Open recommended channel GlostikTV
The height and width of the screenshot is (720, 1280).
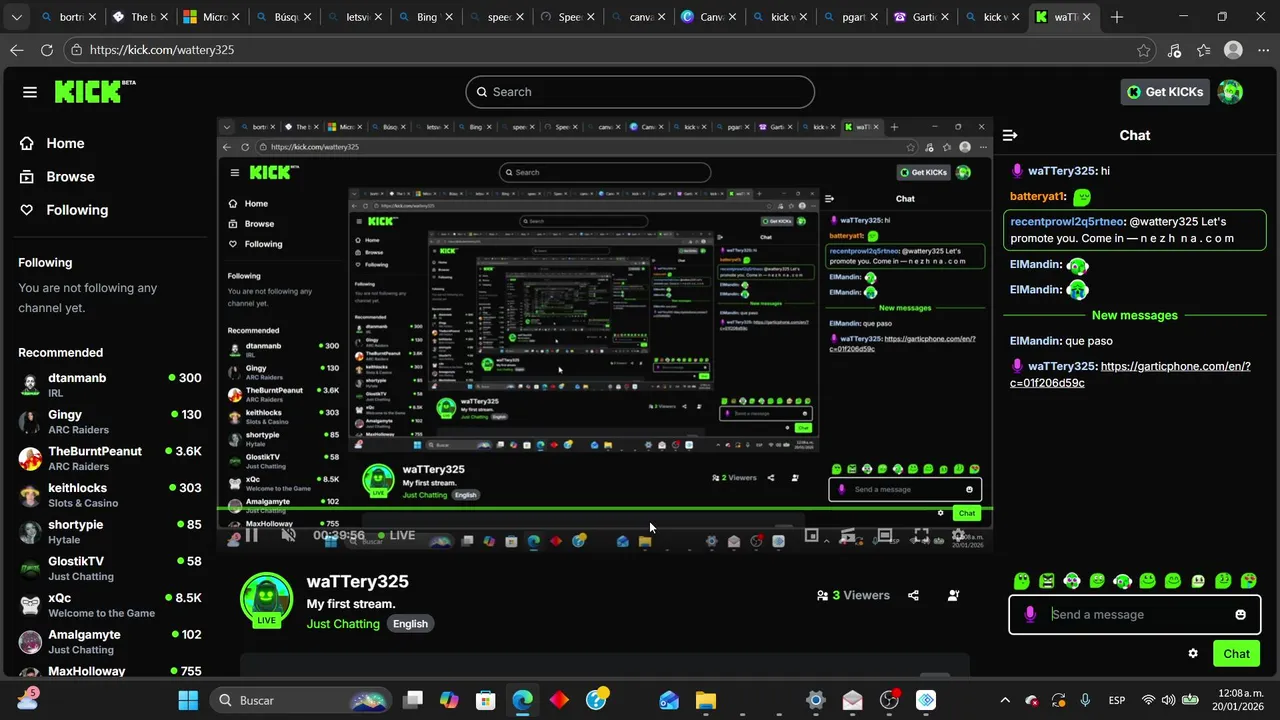pyautogui.click(x=110, y=568)
